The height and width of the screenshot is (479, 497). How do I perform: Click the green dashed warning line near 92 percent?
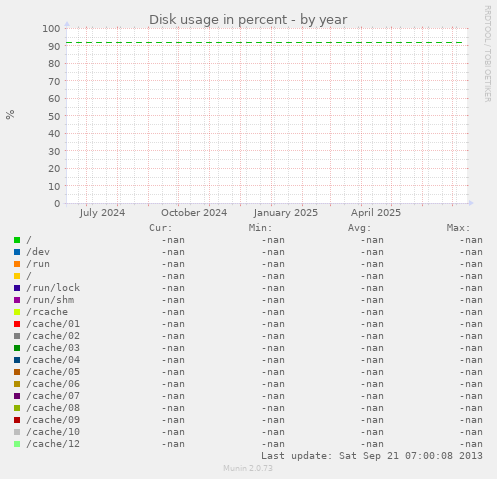pos(264,43)
